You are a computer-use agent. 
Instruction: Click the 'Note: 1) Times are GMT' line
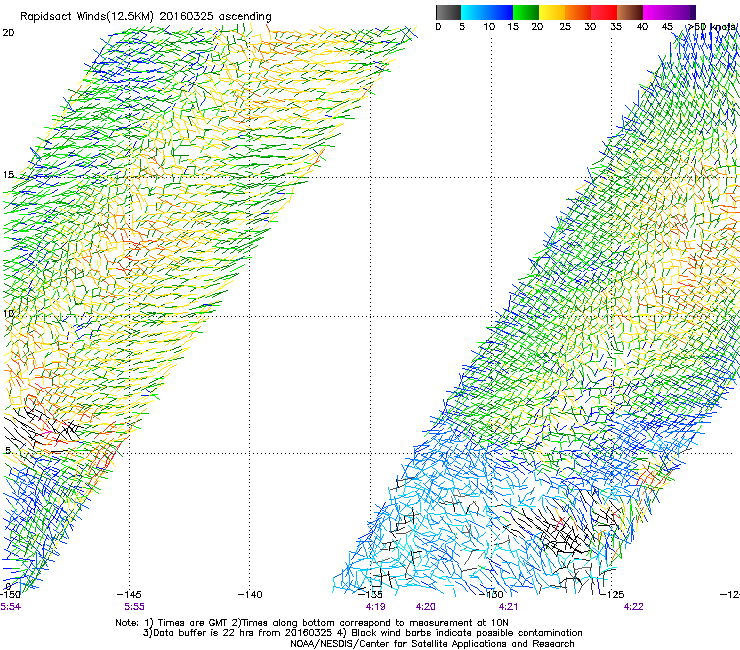click(312, 623)
